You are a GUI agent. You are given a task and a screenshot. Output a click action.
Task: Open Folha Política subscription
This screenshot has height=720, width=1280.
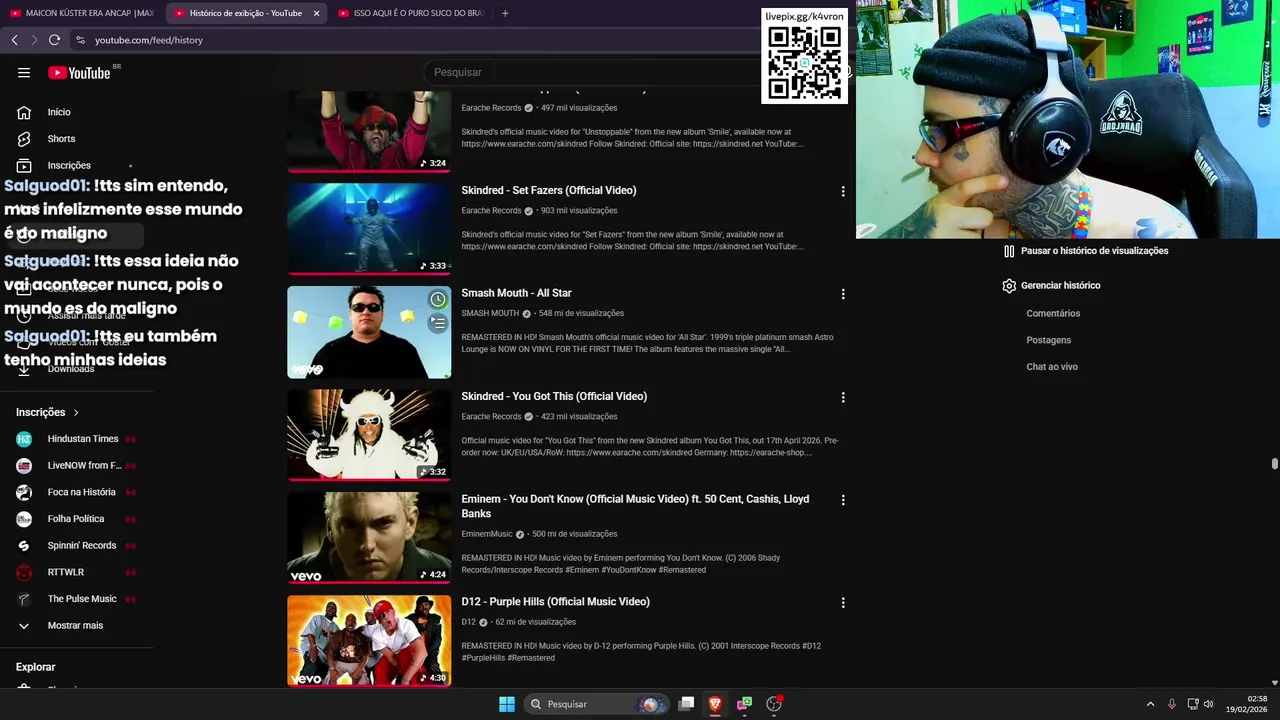pyautogui.click(x=76, y=519)
